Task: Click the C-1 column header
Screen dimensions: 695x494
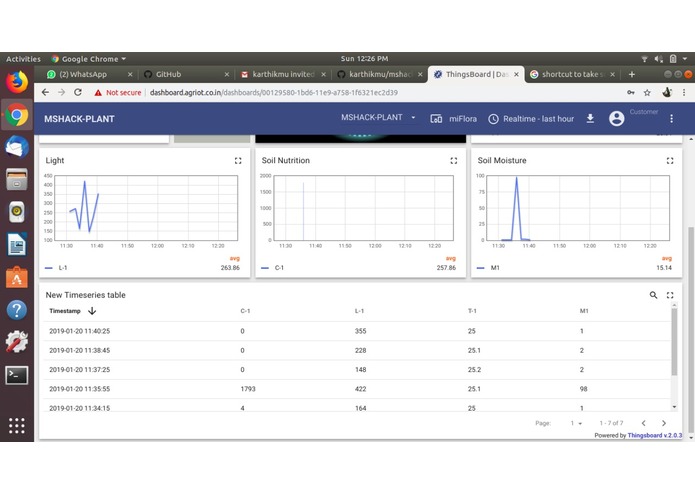Action: [245, 311]
